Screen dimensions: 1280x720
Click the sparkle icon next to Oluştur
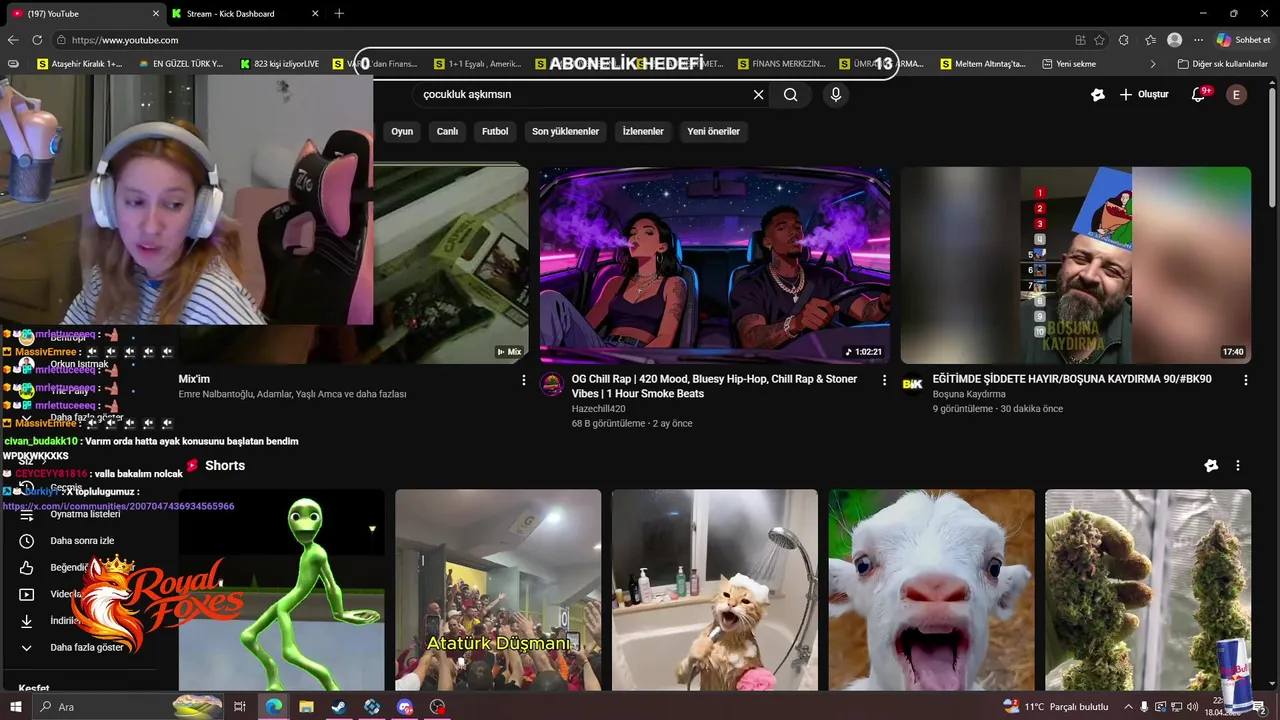[1098, 95]
